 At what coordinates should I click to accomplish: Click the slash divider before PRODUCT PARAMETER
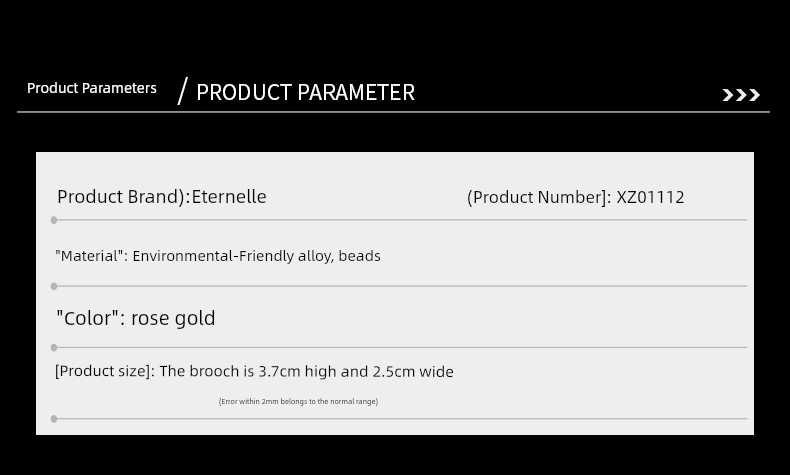[182, 91]
